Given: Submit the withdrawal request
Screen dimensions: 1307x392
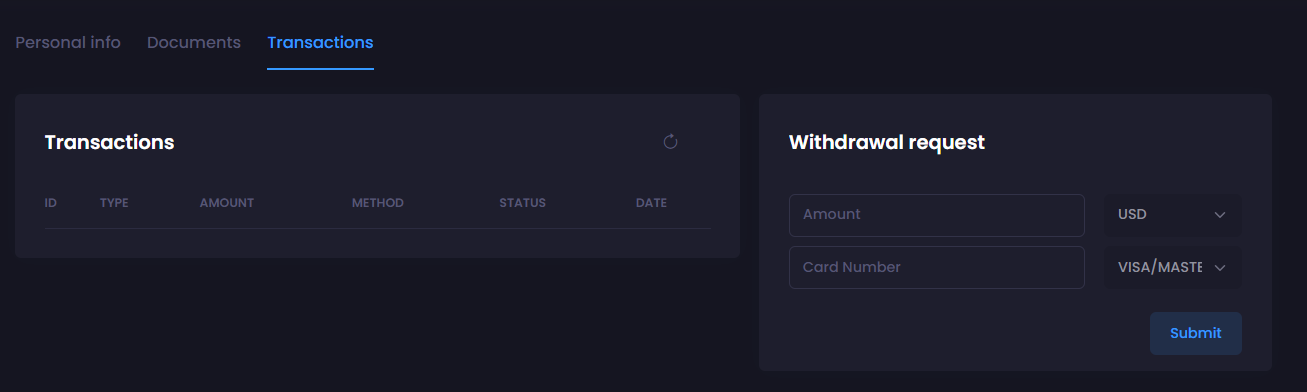Looking at the screenshot, I should 1196,333.
